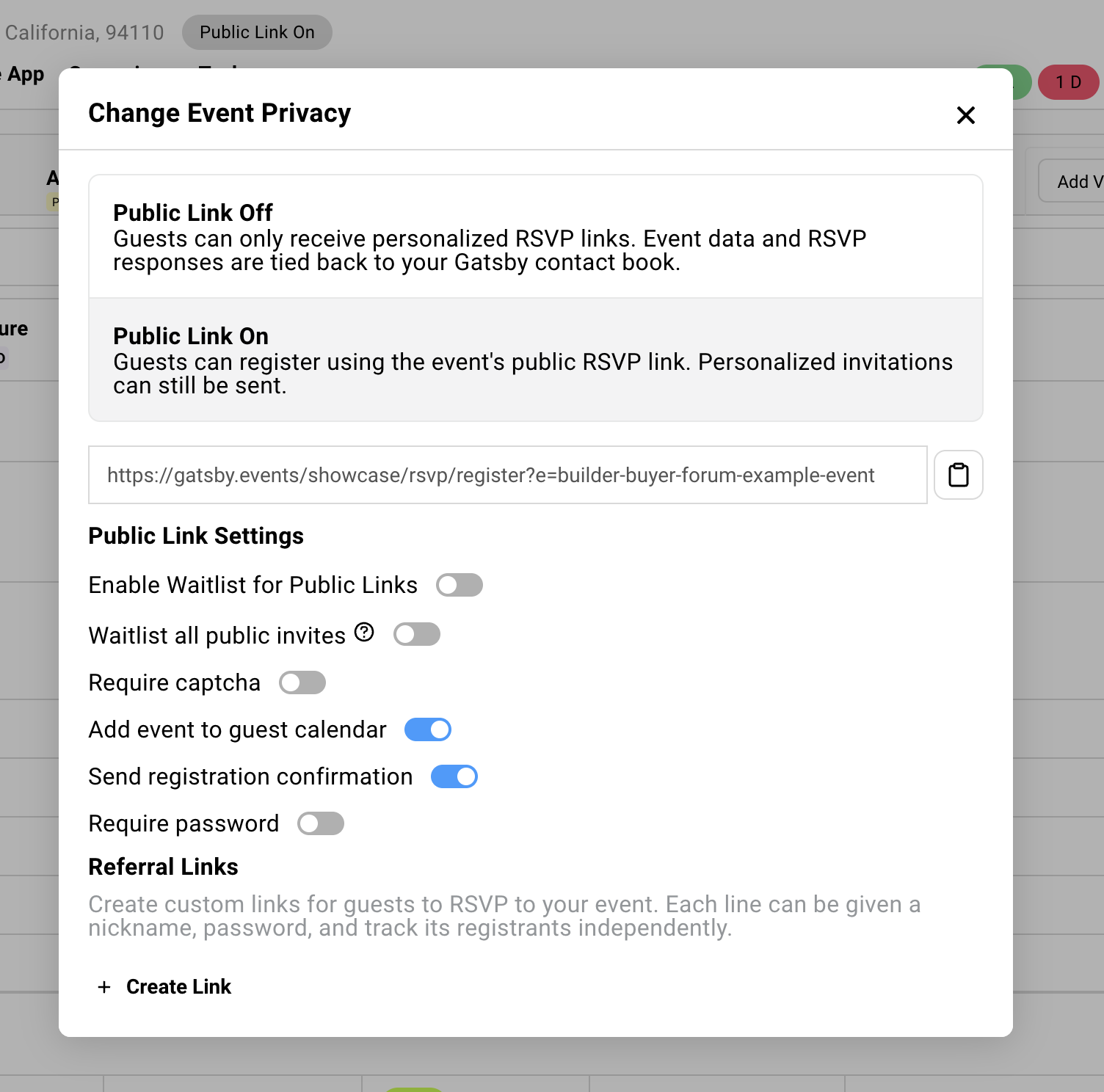
Task: Open the help tooltip for waitlist all invites
Action: [x=363, y=632]
